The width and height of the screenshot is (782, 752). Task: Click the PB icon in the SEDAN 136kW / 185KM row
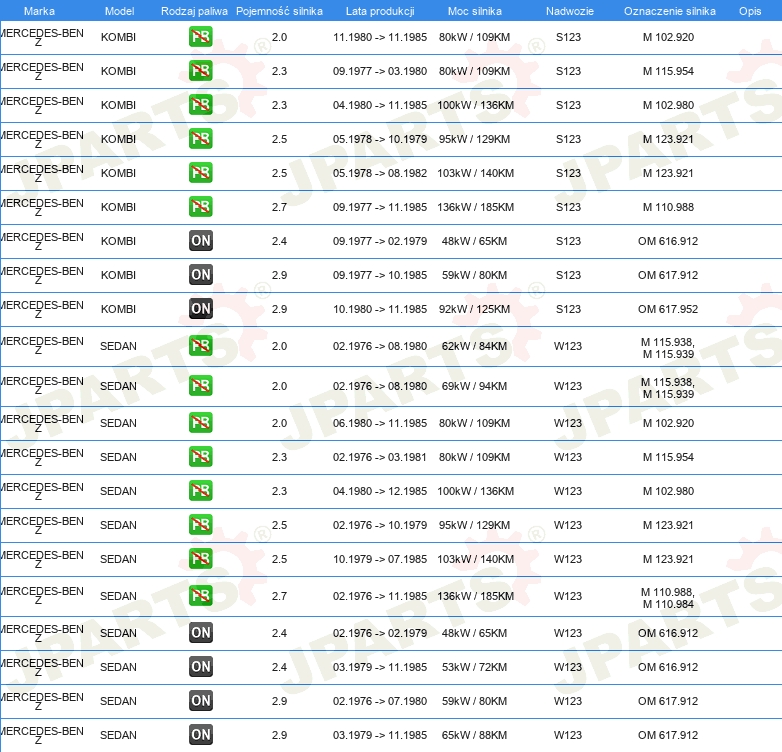(201, 596)
